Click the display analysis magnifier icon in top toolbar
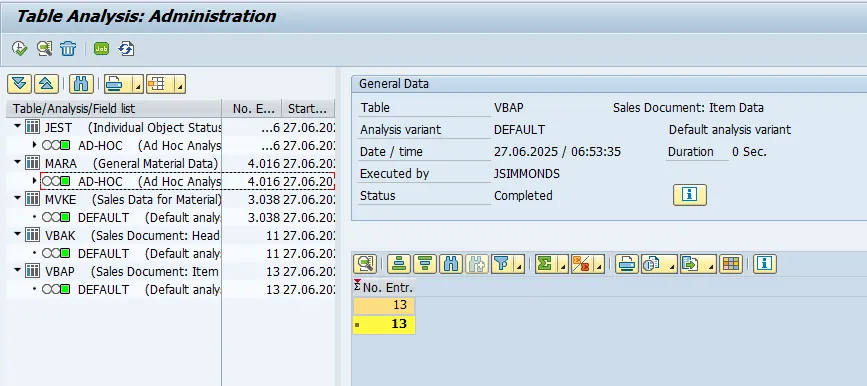 point(44,49)
